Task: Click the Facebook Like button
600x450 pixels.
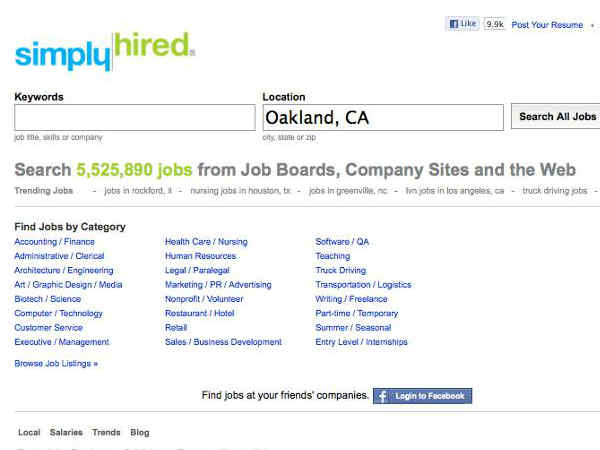Action: click(462, 24)
